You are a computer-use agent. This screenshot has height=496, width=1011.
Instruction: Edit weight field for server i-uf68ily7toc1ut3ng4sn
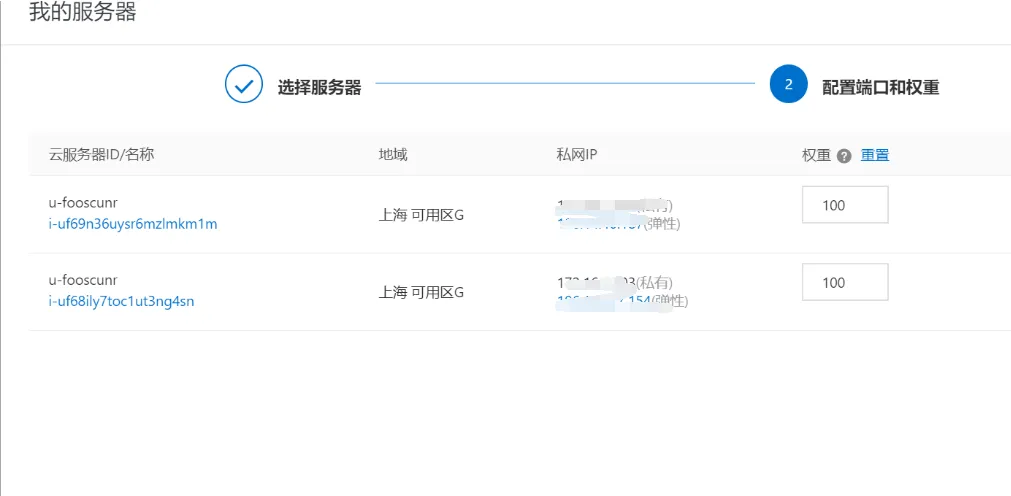click(845, 282)
